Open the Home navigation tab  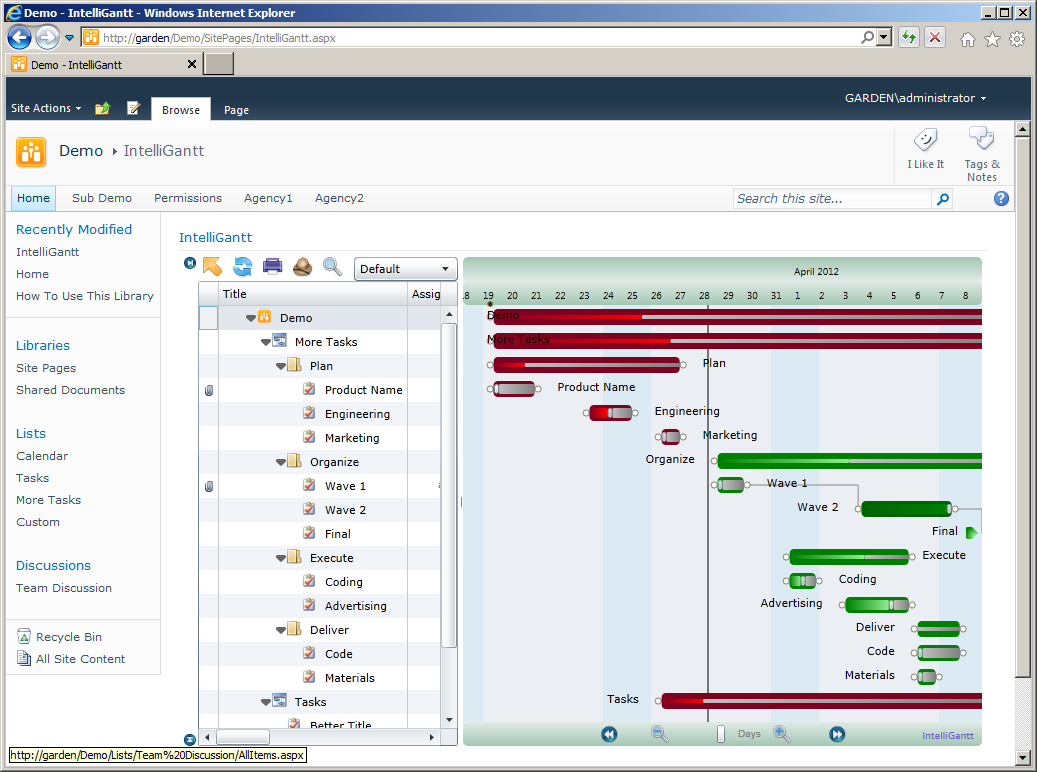coord(33,198)
